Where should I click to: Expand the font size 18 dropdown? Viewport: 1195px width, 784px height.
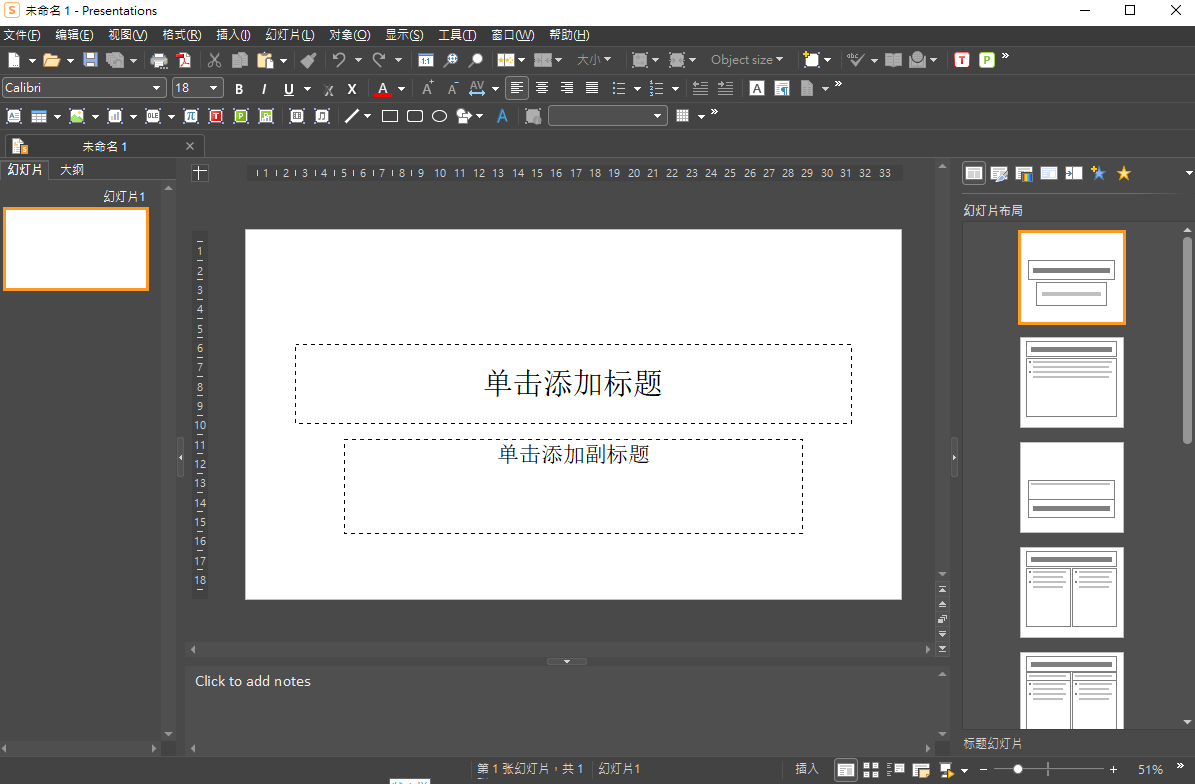coord(214,88)
